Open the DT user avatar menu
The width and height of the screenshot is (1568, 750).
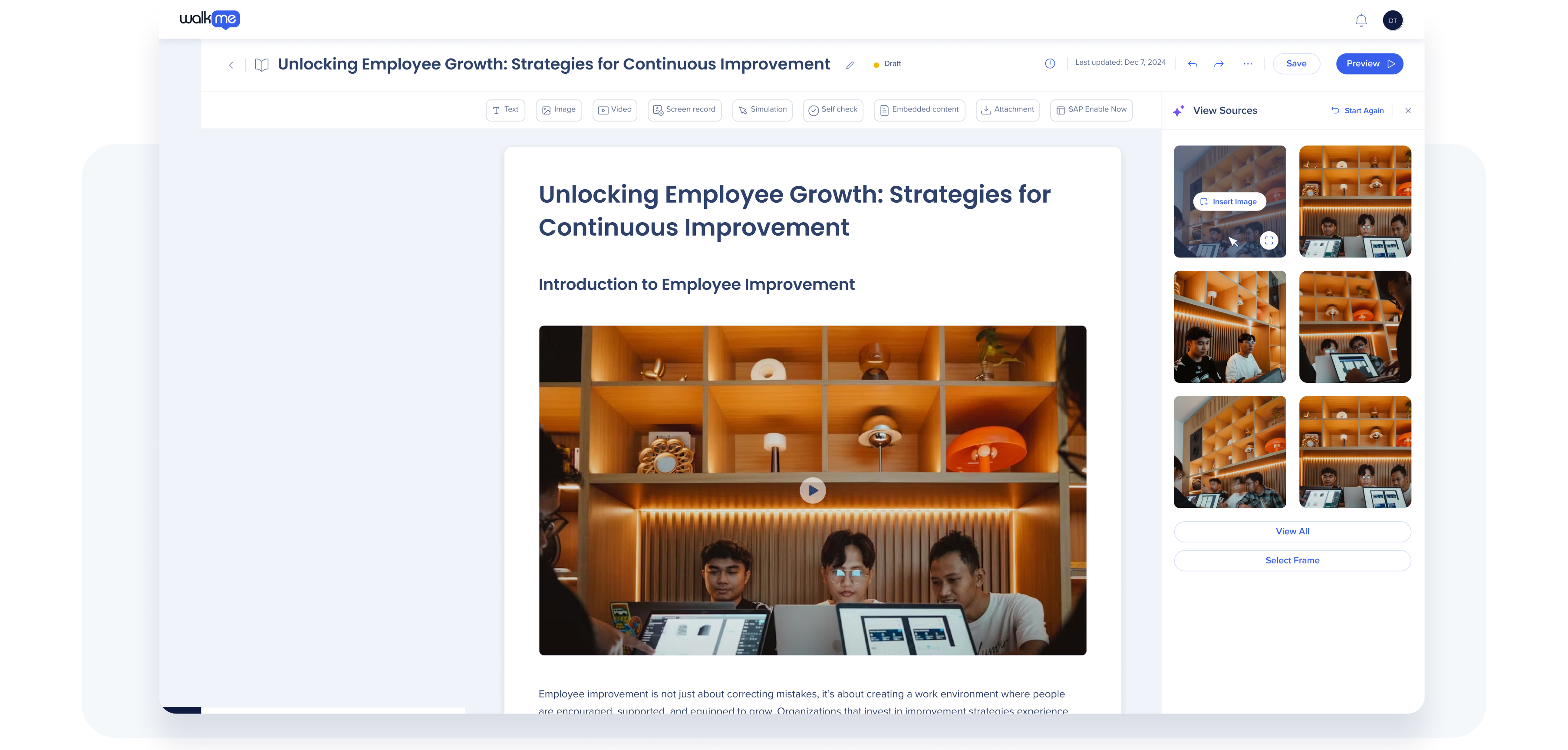1393,21
